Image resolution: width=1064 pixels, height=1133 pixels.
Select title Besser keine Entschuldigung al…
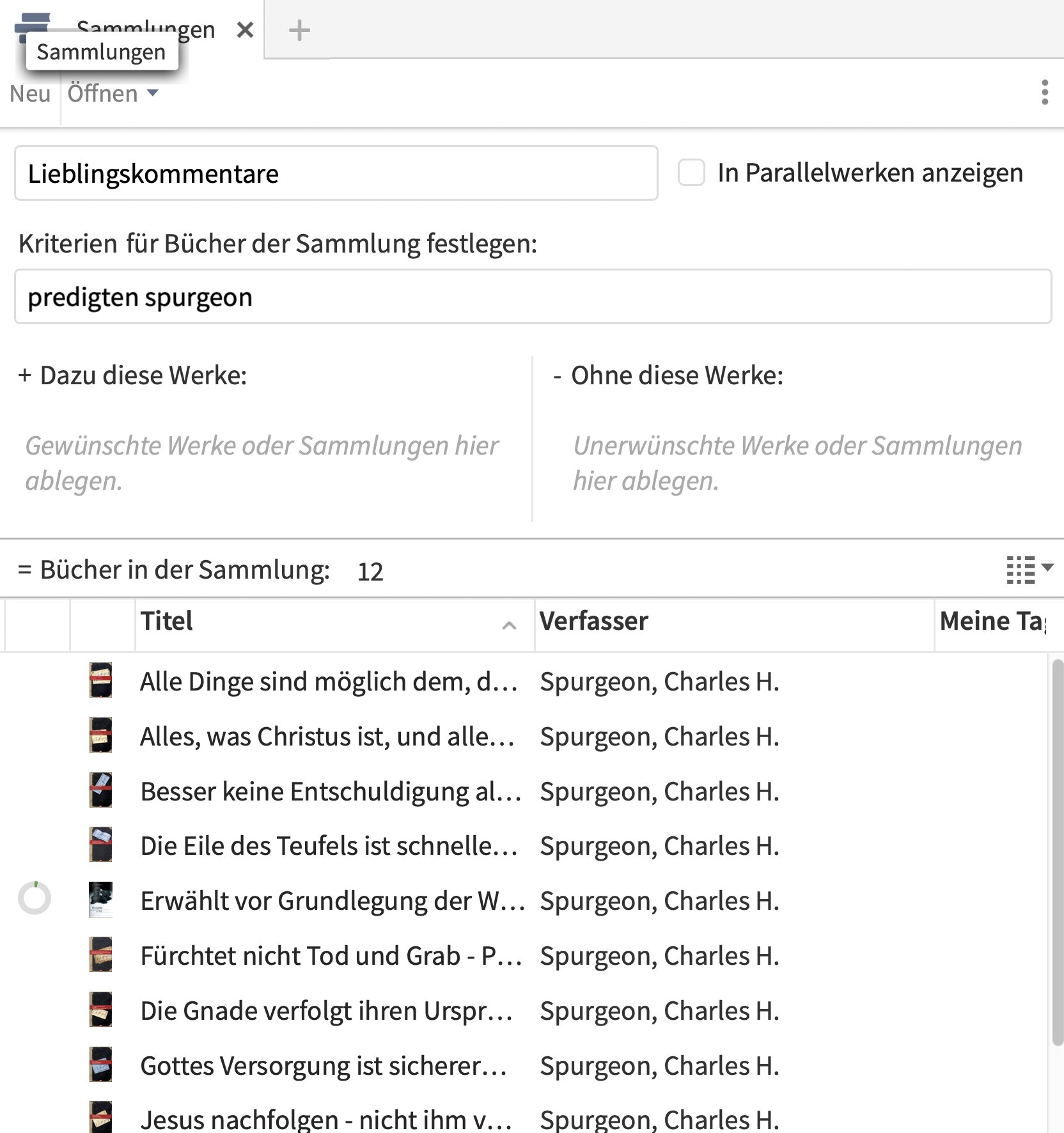click(x=331, y=792)
